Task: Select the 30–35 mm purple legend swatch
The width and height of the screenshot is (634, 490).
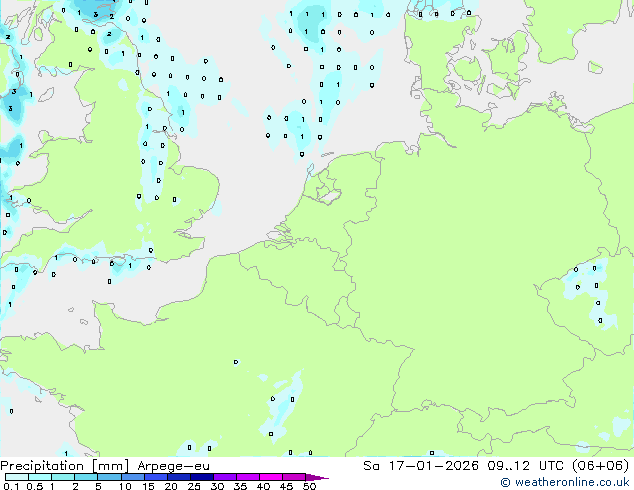Action: (x=225, y=477)
